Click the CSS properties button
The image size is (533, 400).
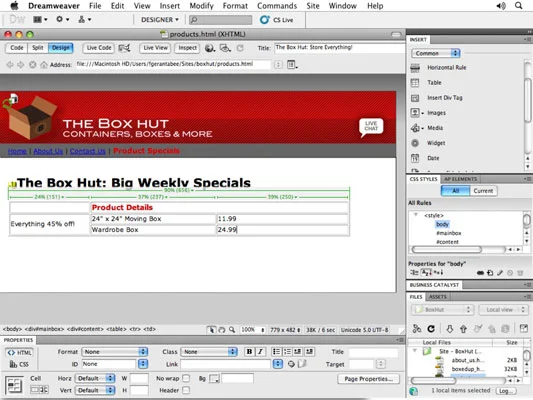(19, 364)
